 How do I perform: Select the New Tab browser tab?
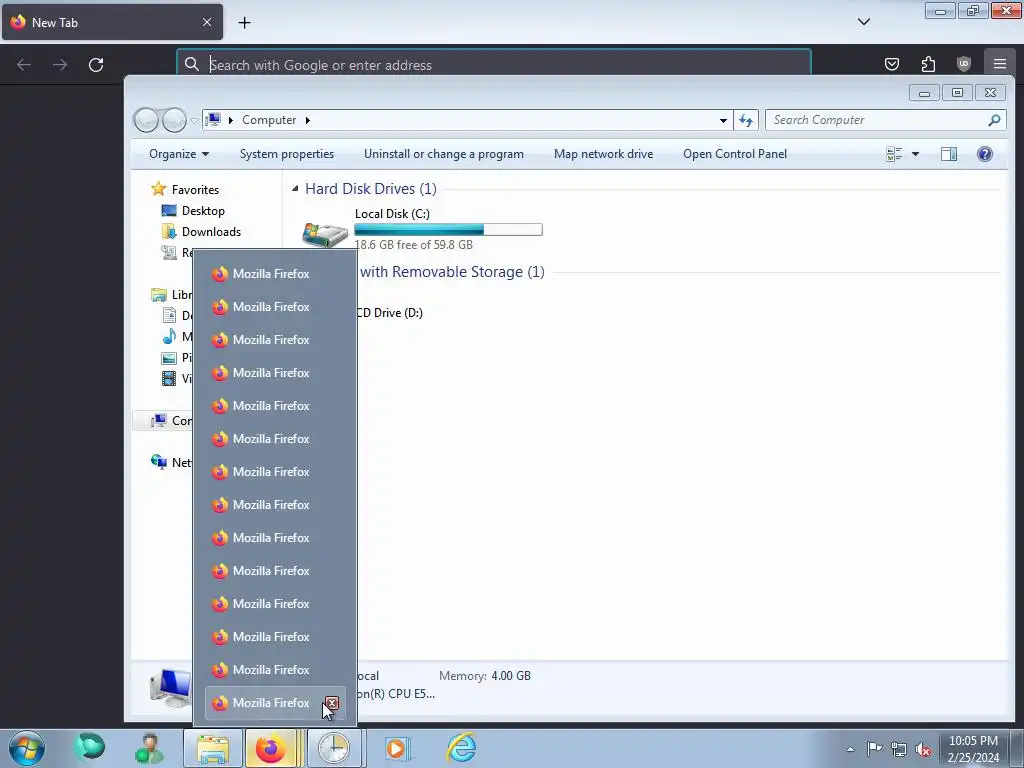coord(112,22)
